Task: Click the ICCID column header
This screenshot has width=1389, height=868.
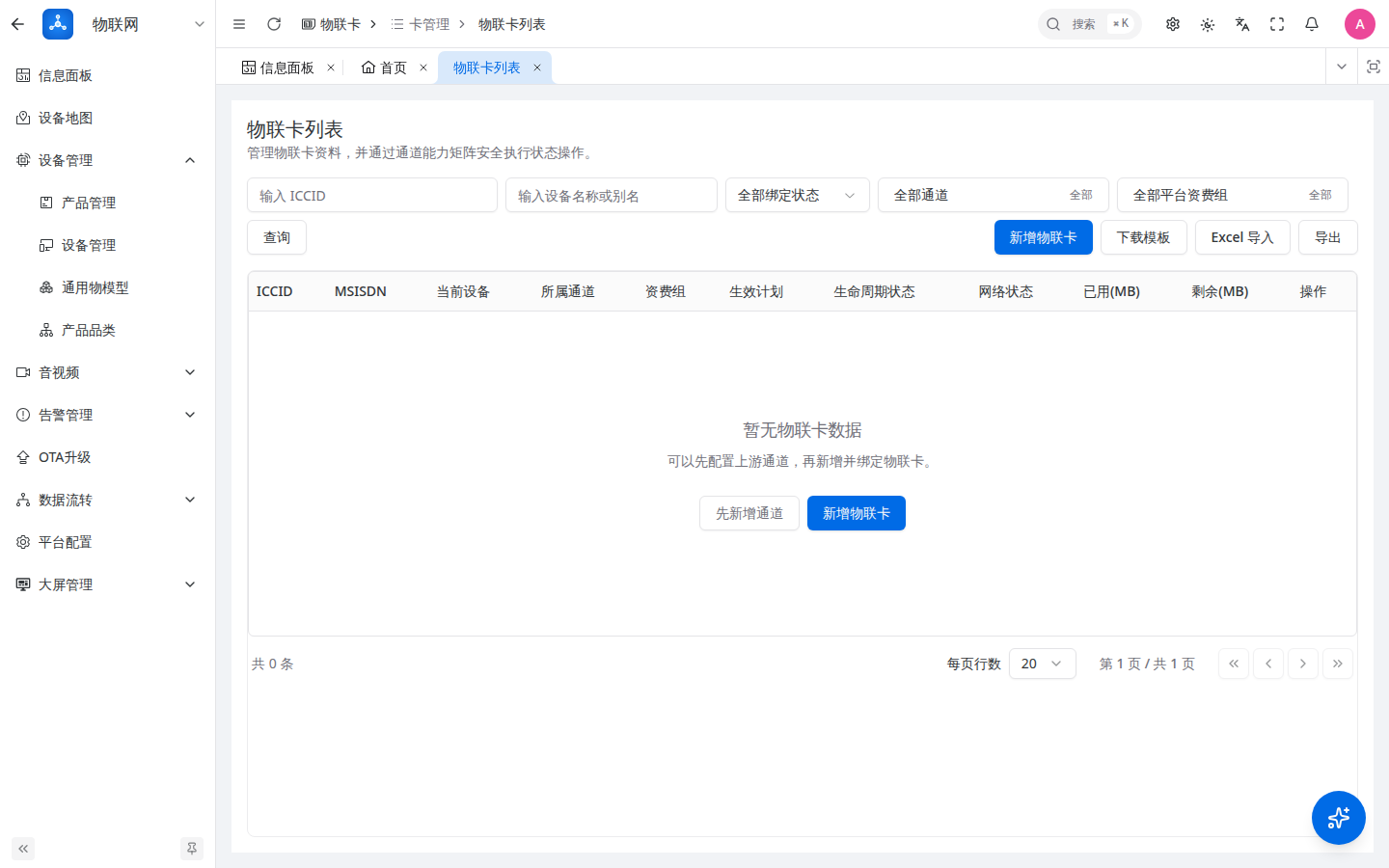Action: pos(275,291)
